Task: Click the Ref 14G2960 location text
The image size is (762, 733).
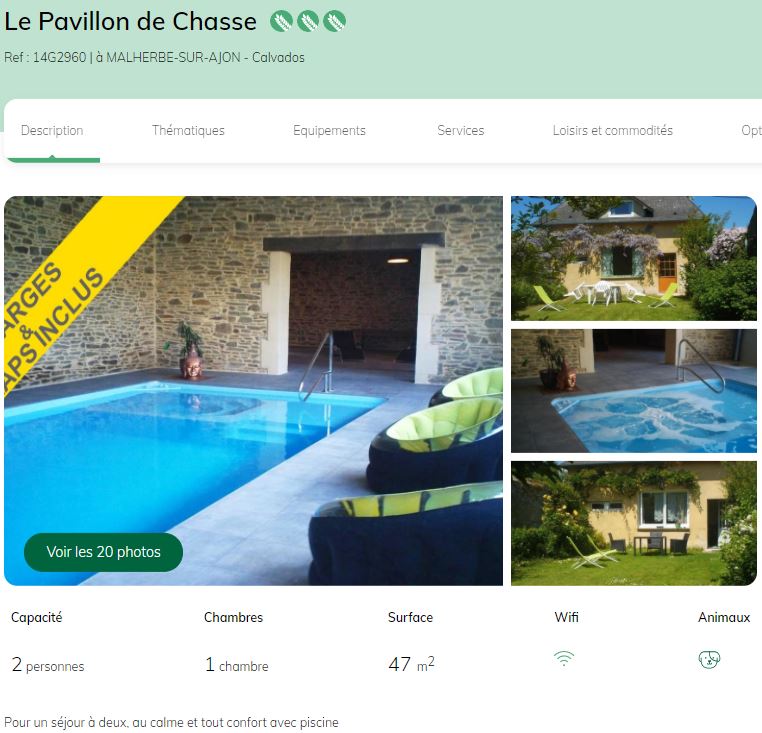Action: coord(154,57)
